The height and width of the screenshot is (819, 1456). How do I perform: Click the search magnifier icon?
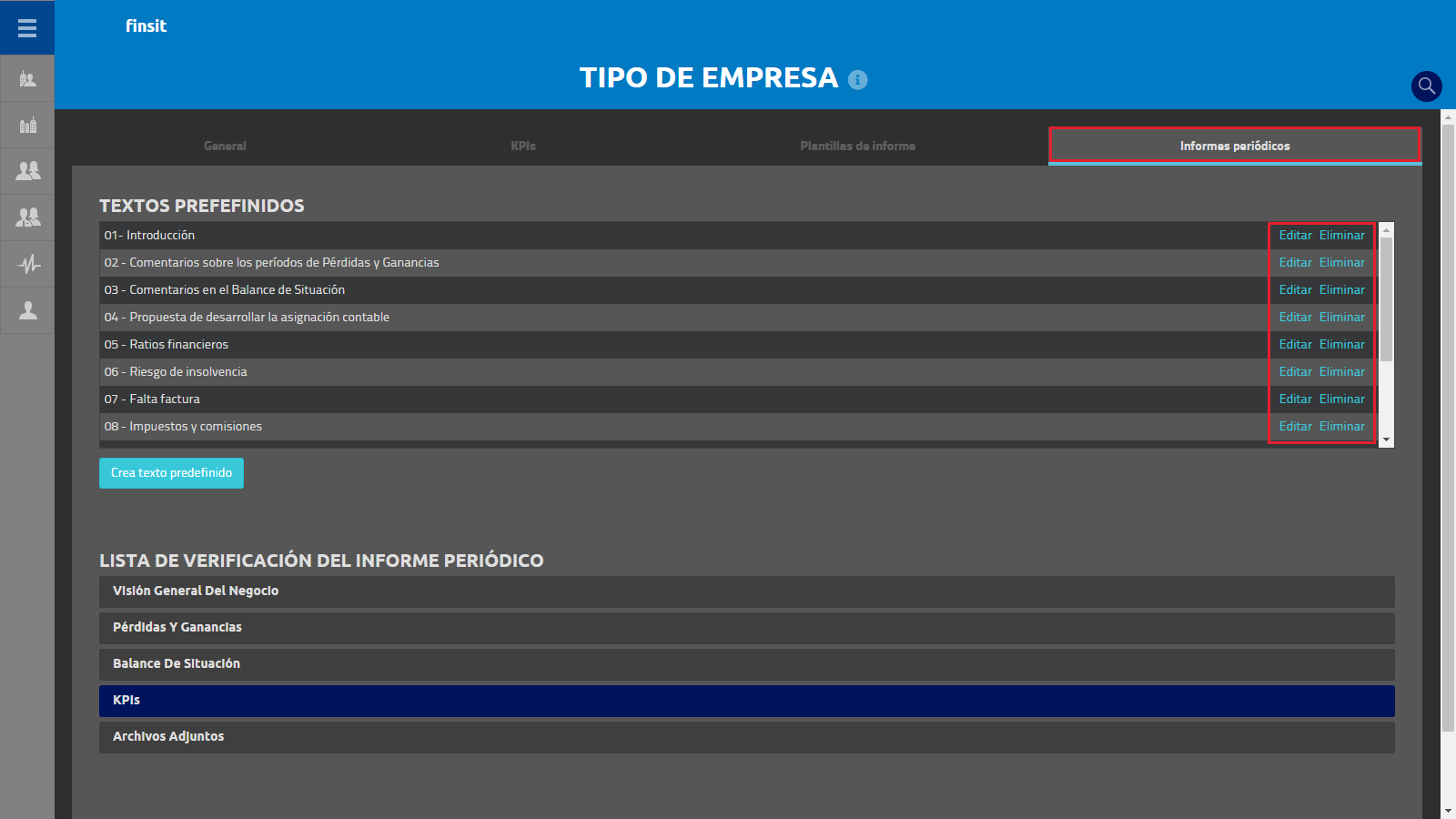1426,86
